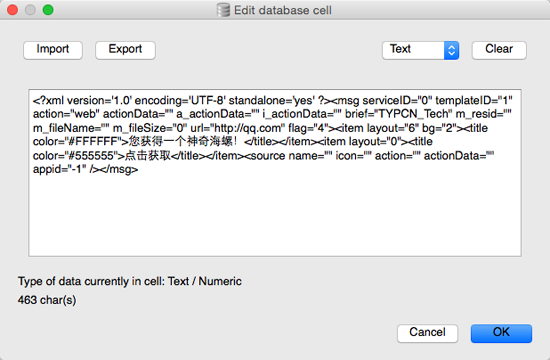The image size is (550, 360).
Task: Open the Text data type dropdown
Action: coord(420,50)
